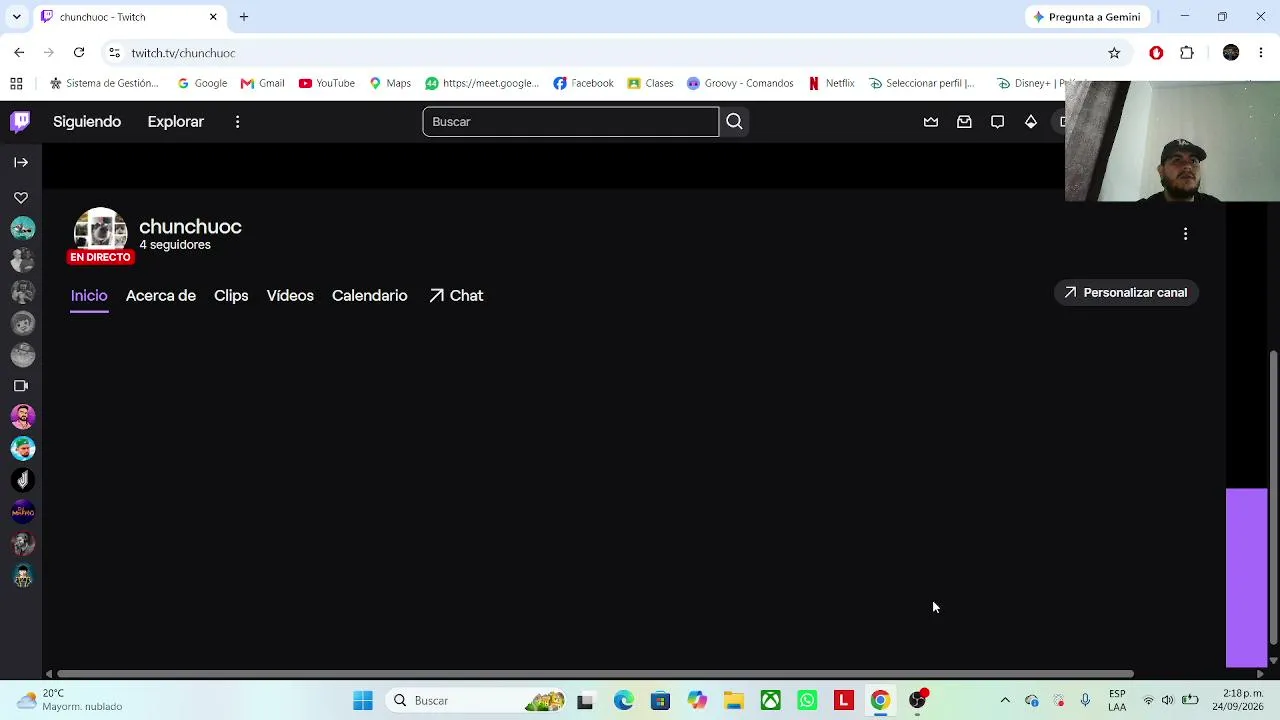This screenshot has height=720, width=1280.
Task: Click the horizontal scrollbar at page bottom
Action: point(596,674)
